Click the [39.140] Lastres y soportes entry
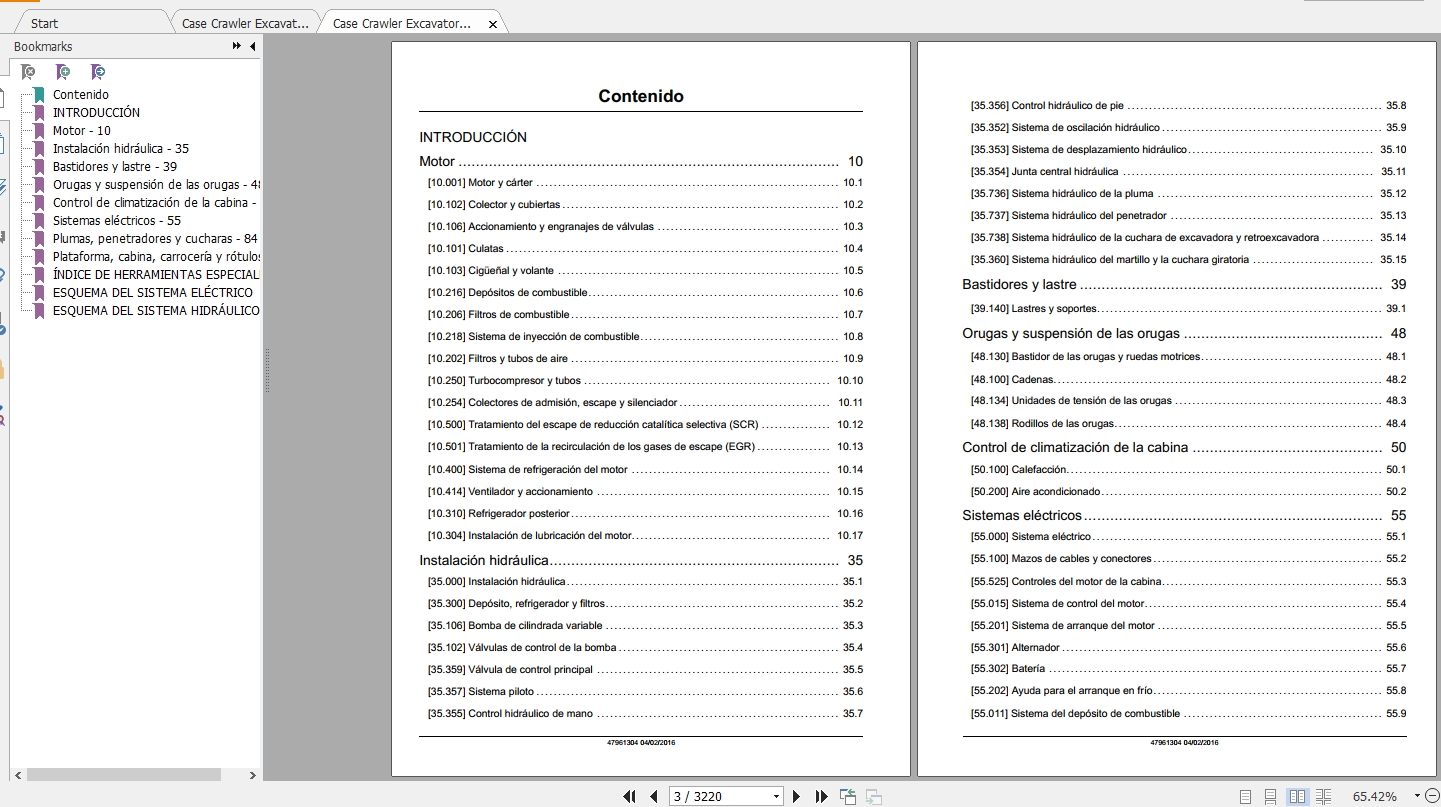This screenshot has height=807, width=1441. (x=1188, y=309)
